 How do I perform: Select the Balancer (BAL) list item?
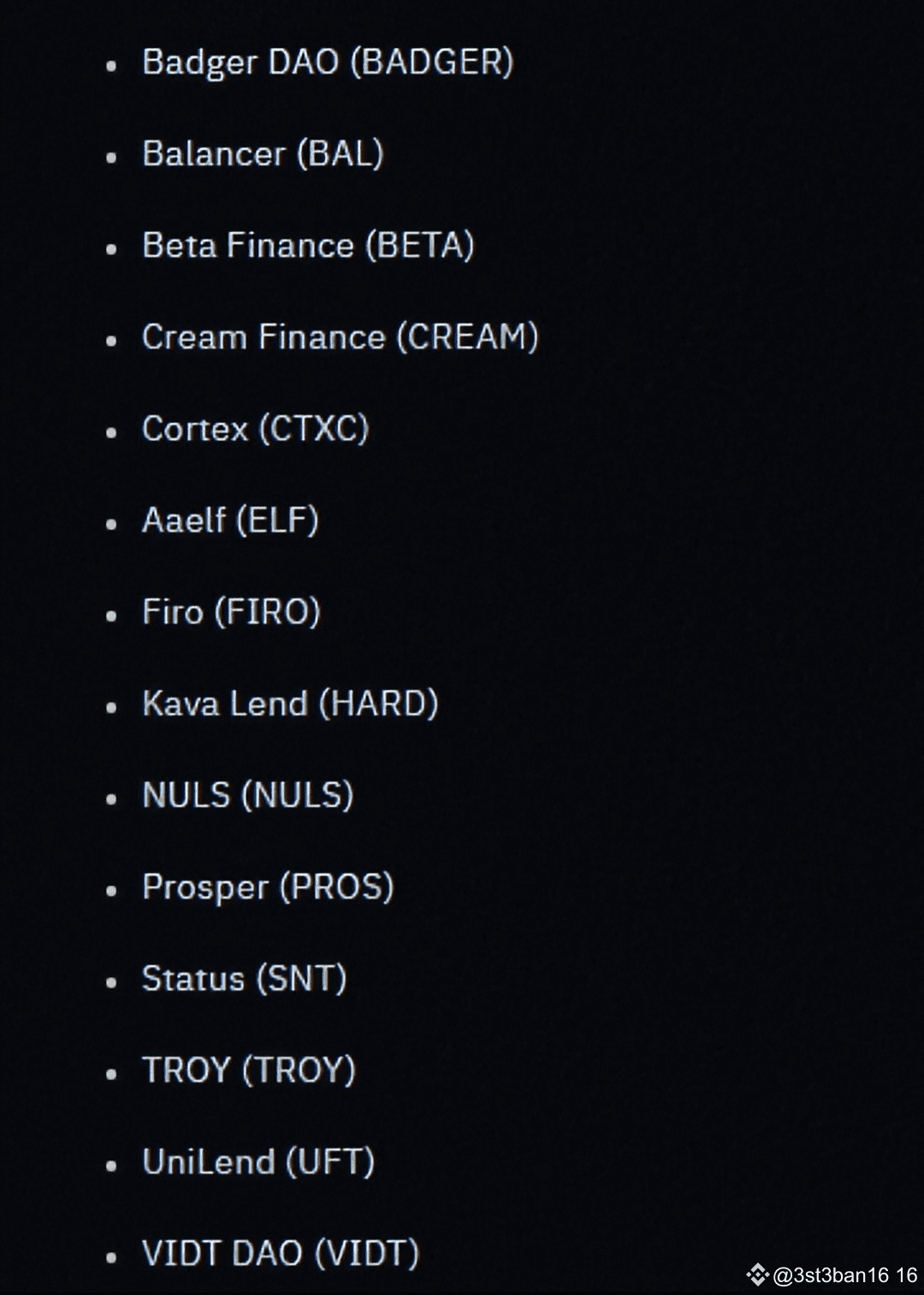(263, 154)
